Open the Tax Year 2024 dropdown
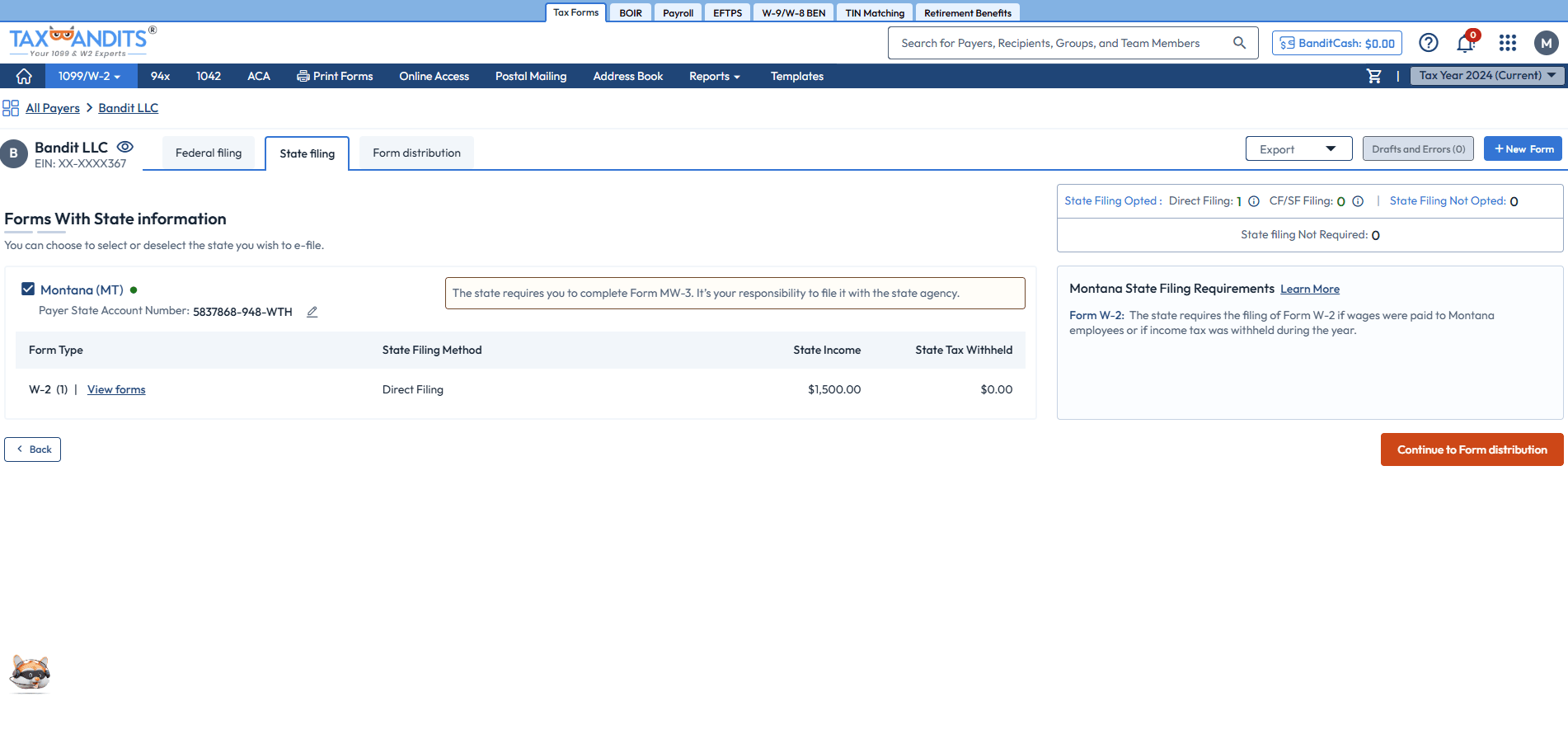Viewport: 1568px width, 753px height. (x=1487, y=75)
